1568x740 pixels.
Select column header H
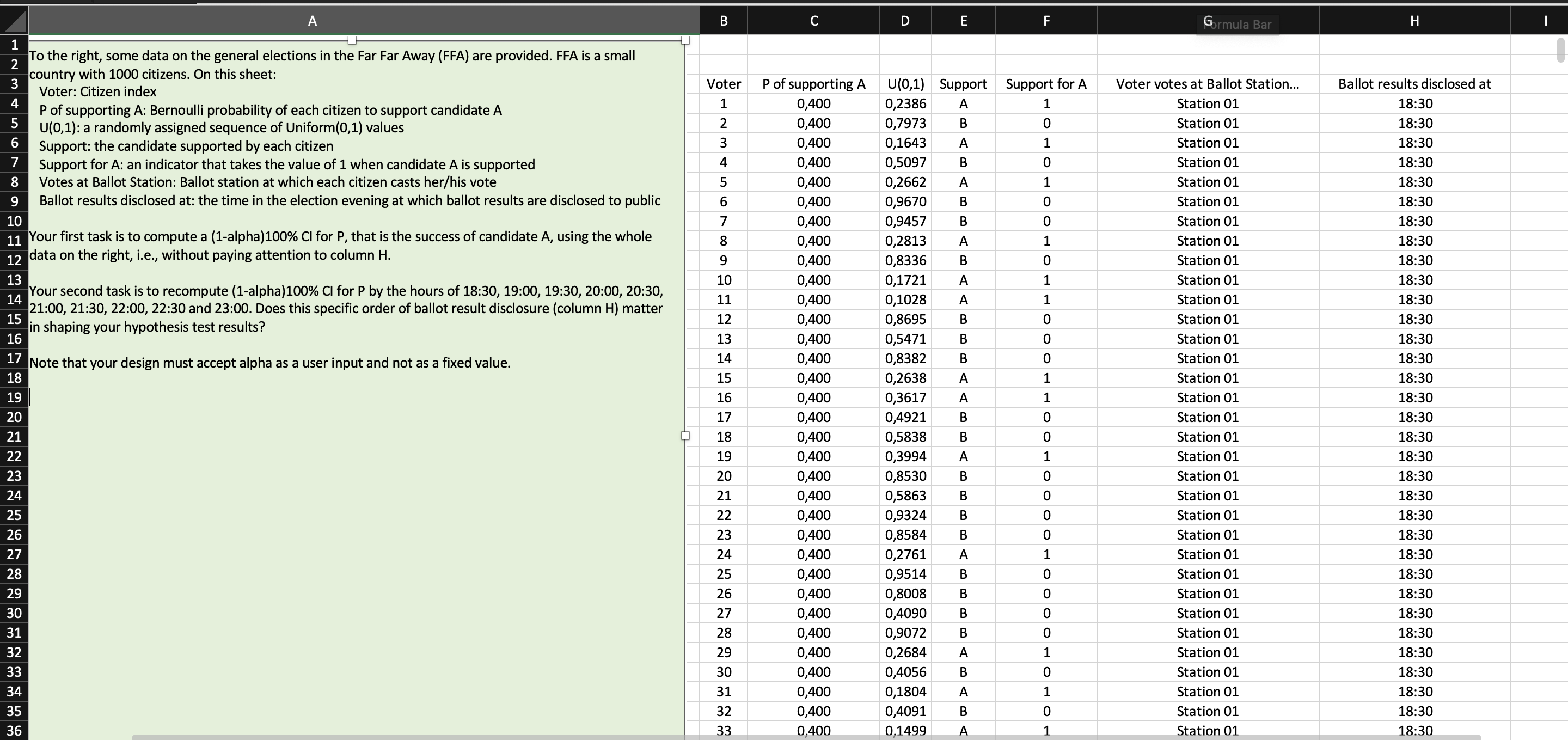pyautogui.click(x=1413, y=20)
